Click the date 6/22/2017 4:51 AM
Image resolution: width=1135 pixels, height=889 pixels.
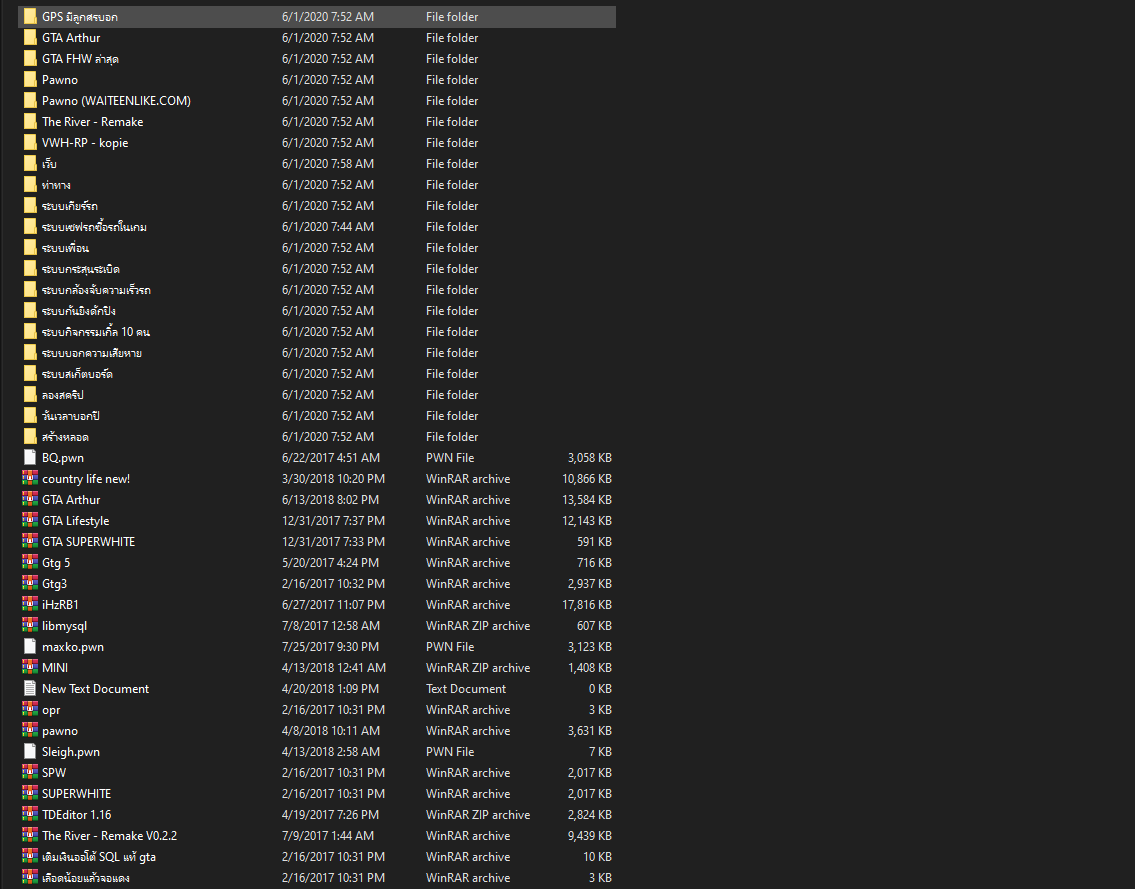(331, 458)
